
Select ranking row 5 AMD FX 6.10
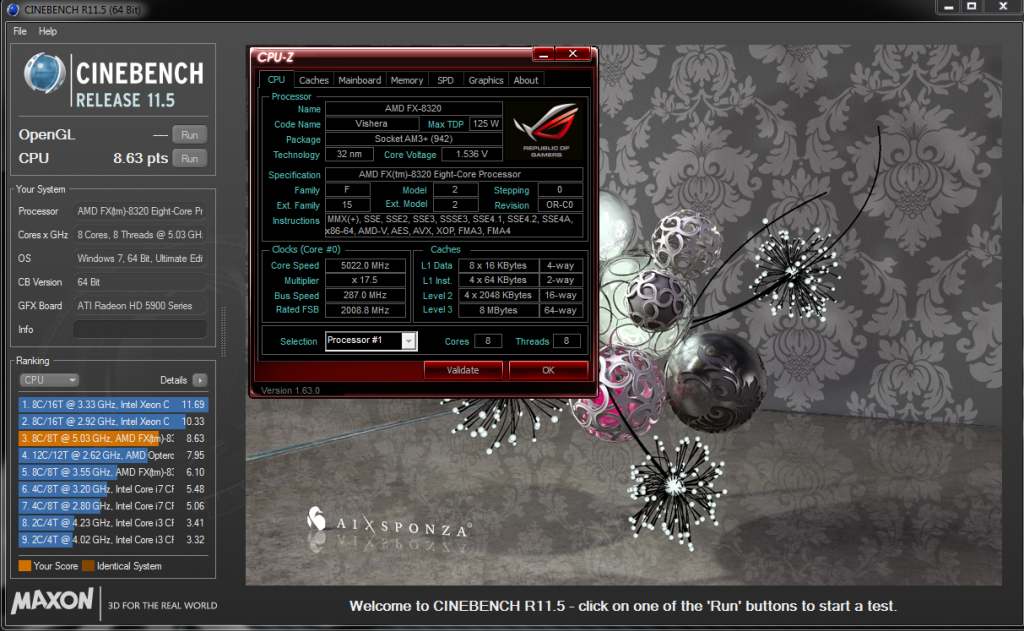(113, 472)
